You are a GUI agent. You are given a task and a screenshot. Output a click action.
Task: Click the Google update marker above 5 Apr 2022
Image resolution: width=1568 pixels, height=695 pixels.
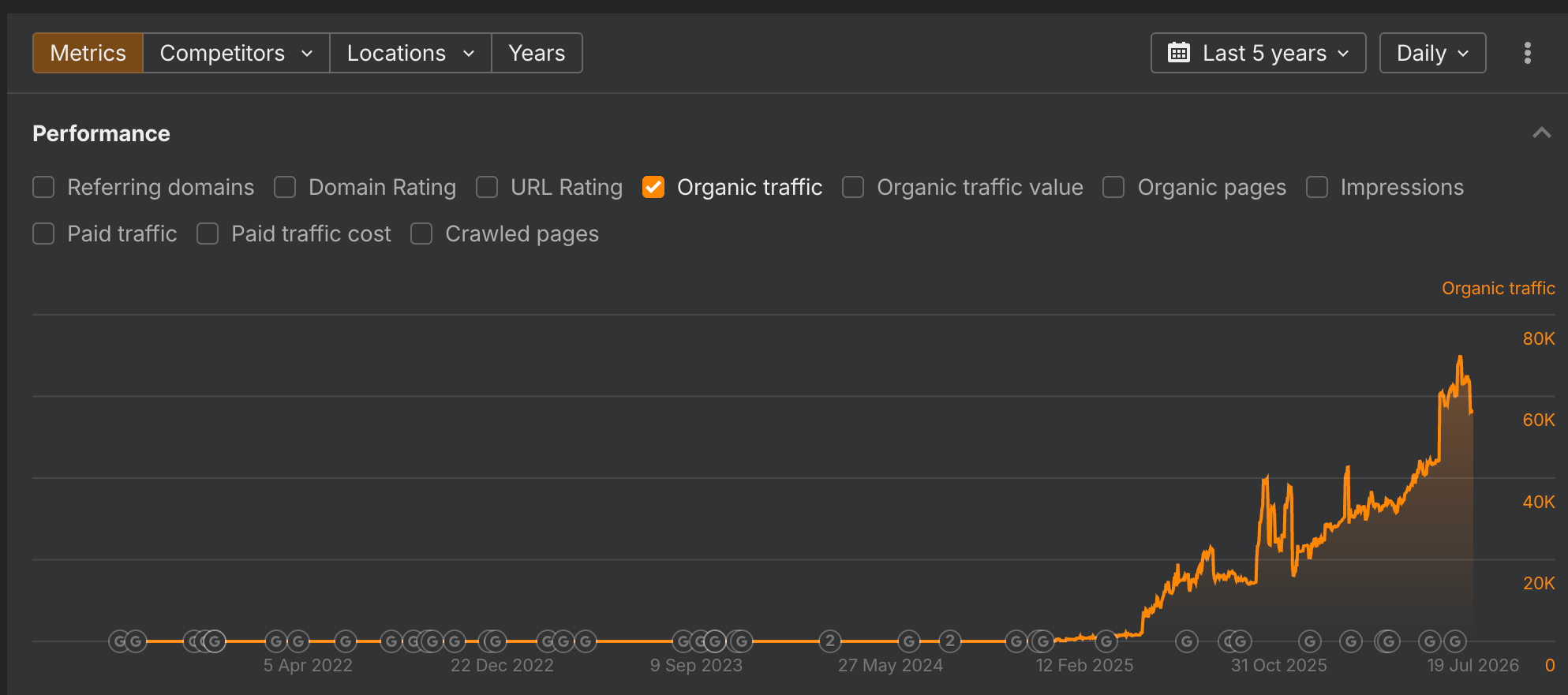click(298, 641)
